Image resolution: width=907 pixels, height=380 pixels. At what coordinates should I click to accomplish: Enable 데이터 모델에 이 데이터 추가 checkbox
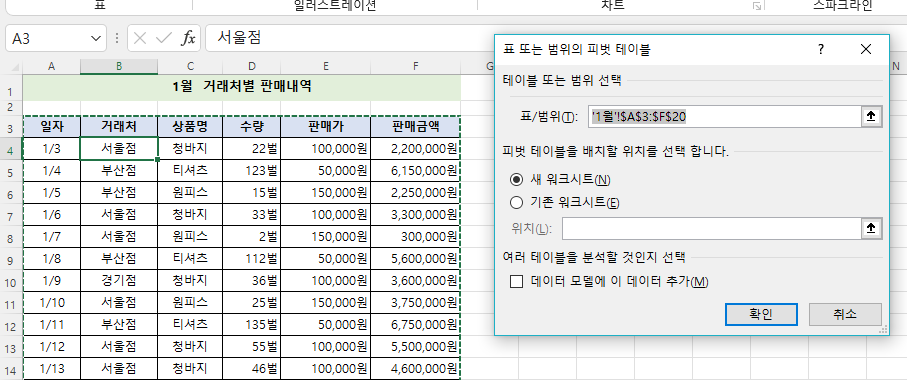[517, 282]
